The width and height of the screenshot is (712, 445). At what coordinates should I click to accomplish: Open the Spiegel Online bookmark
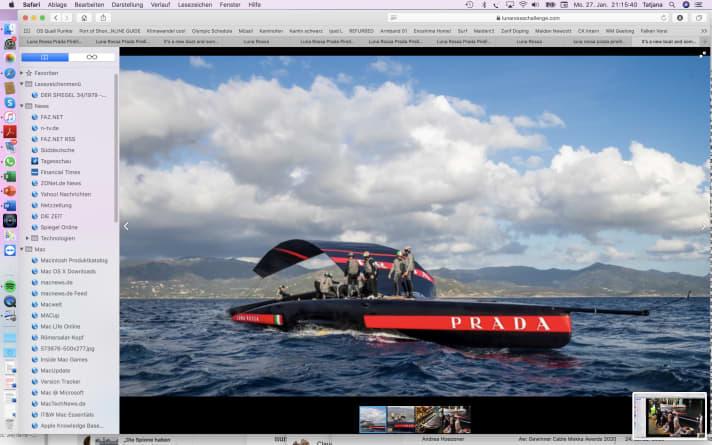pyautogui.click(x=54, y=227)
